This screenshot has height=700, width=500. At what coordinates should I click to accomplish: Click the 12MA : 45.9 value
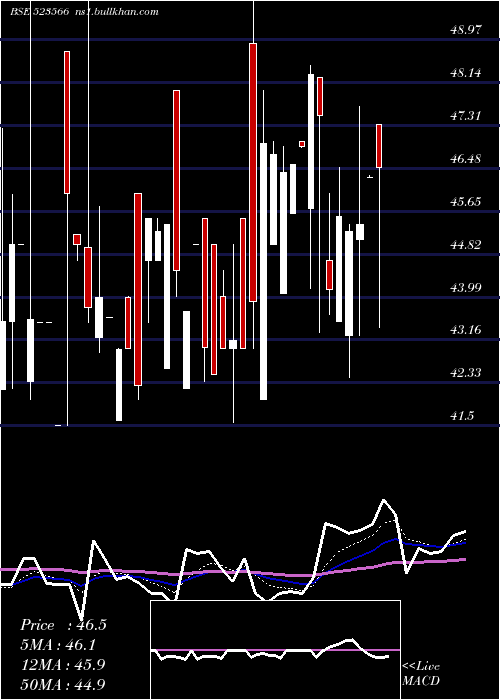tap(63, 665)
